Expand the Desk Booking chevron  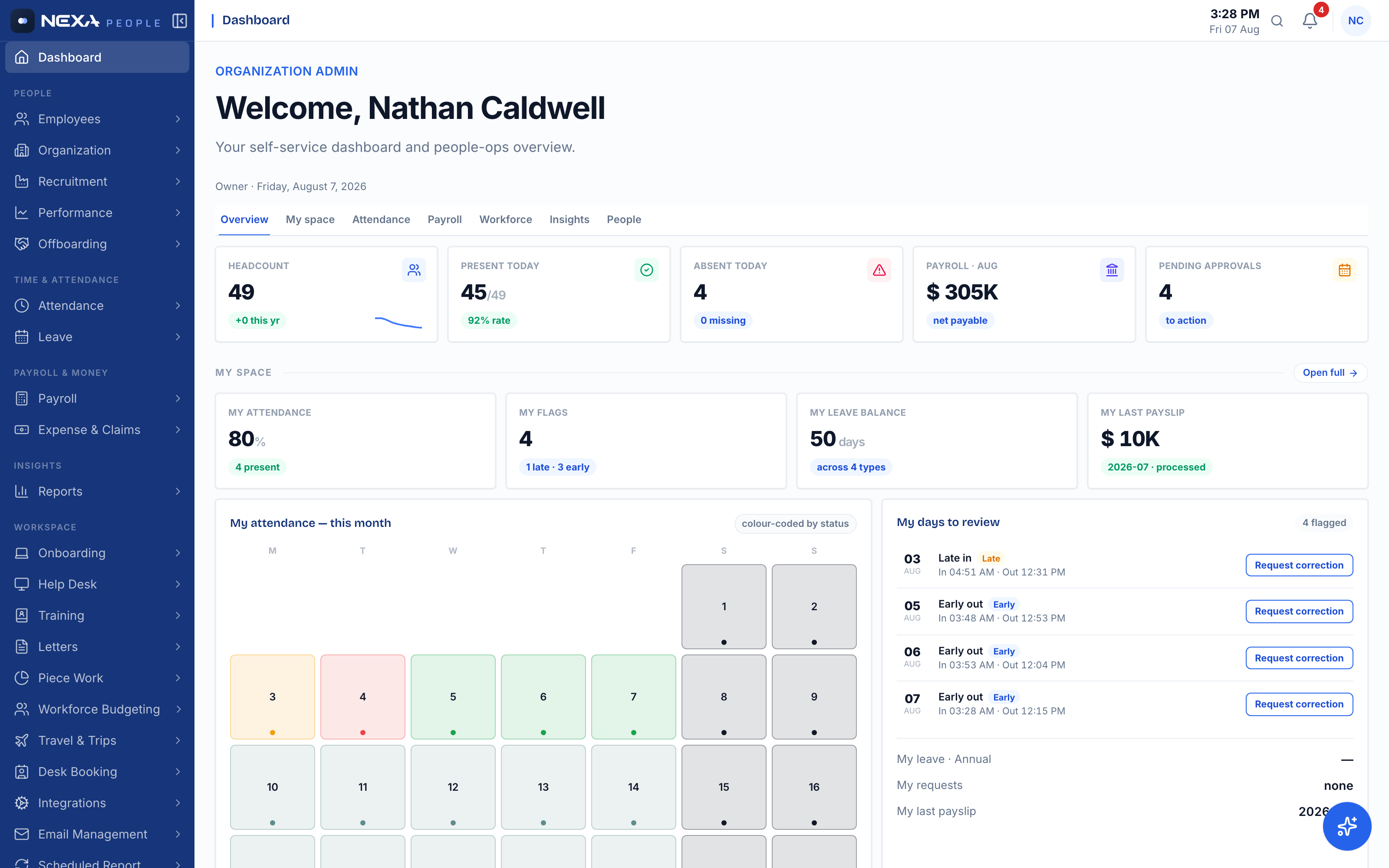(x=178, y=772)
